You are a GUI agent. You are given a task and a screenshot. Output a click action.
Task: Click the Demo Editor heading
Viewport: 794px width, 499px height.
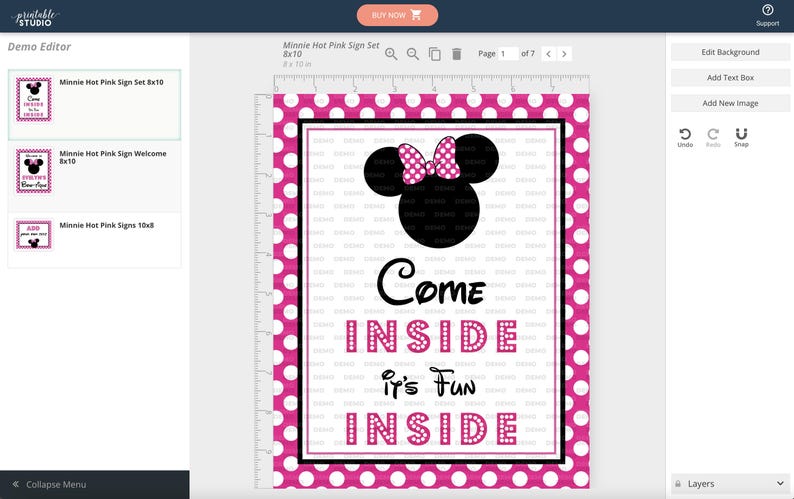point(39,47)
